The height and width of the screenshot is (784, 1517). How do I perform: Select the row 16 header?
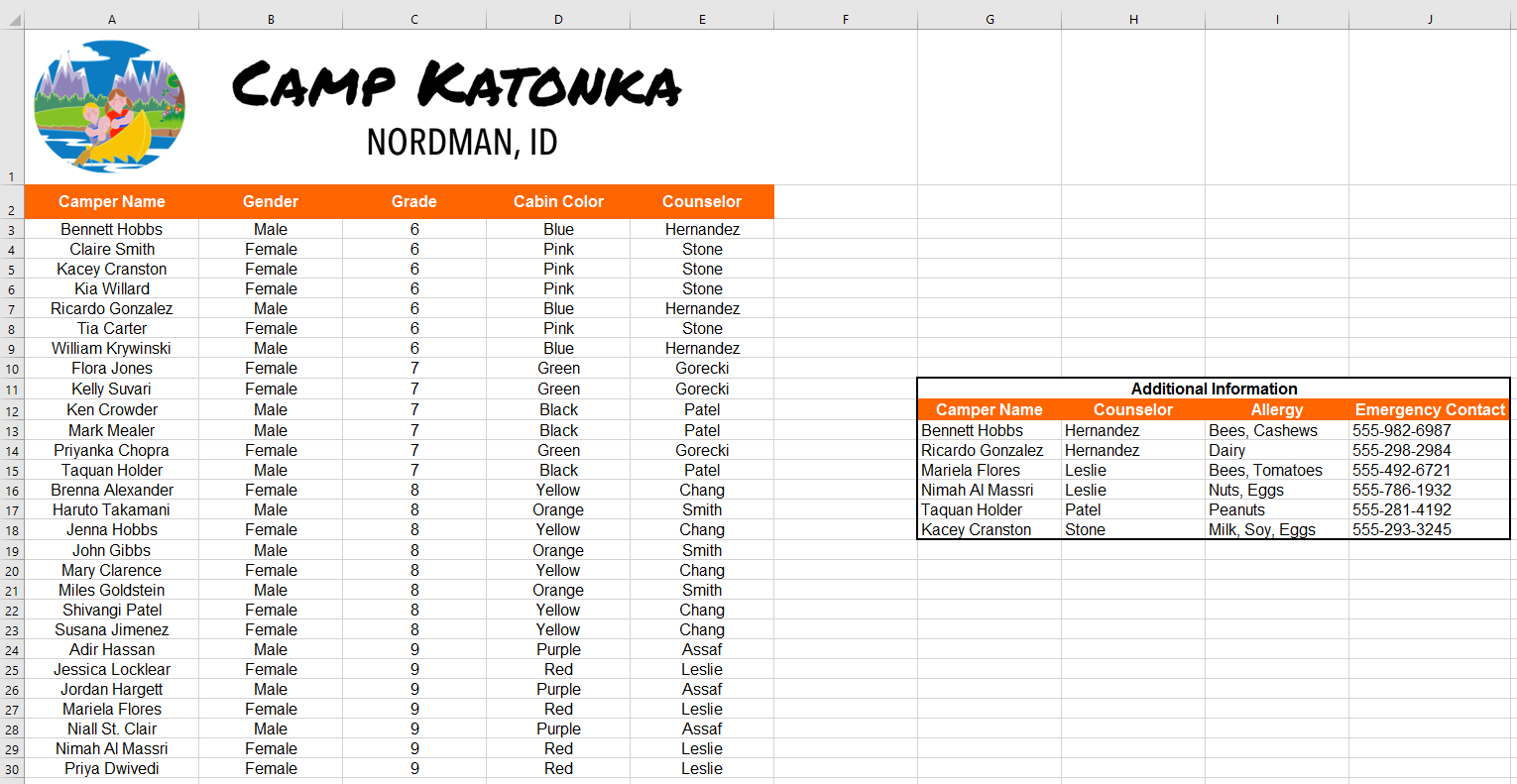tap(12, 491)
